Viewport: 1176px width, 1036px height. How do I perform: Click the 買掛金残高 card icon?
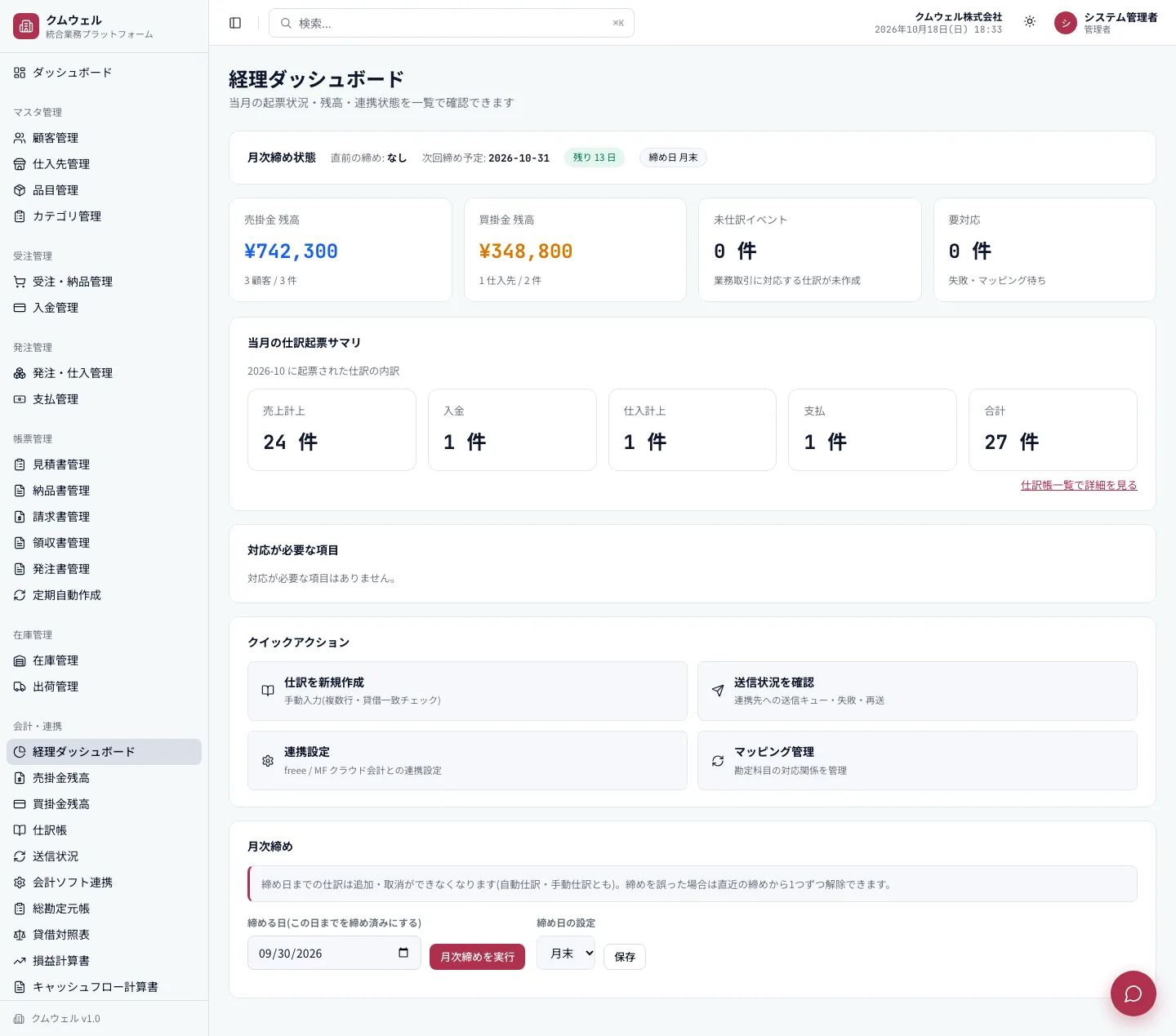(x=20, y=804)
